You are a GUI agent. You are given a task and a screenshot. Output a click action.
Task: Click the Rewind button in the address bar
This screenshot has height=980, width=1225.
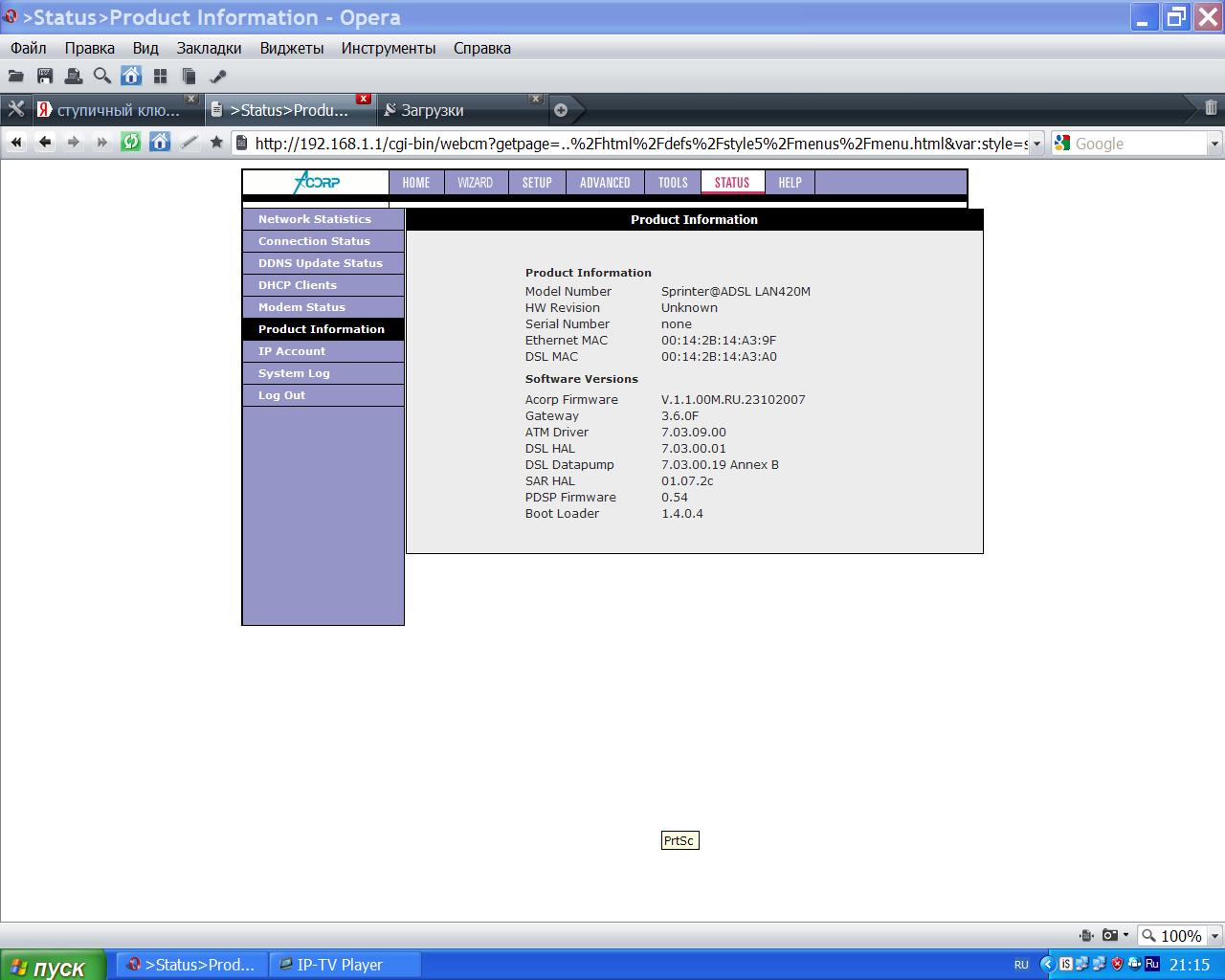click(x=16, y=143)
